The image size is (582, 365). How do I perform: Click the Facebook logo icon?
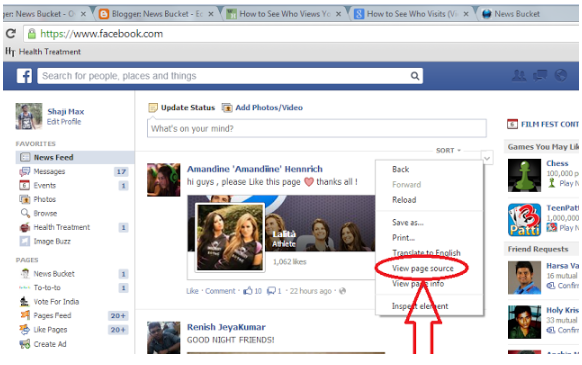(x=24, y=76)
